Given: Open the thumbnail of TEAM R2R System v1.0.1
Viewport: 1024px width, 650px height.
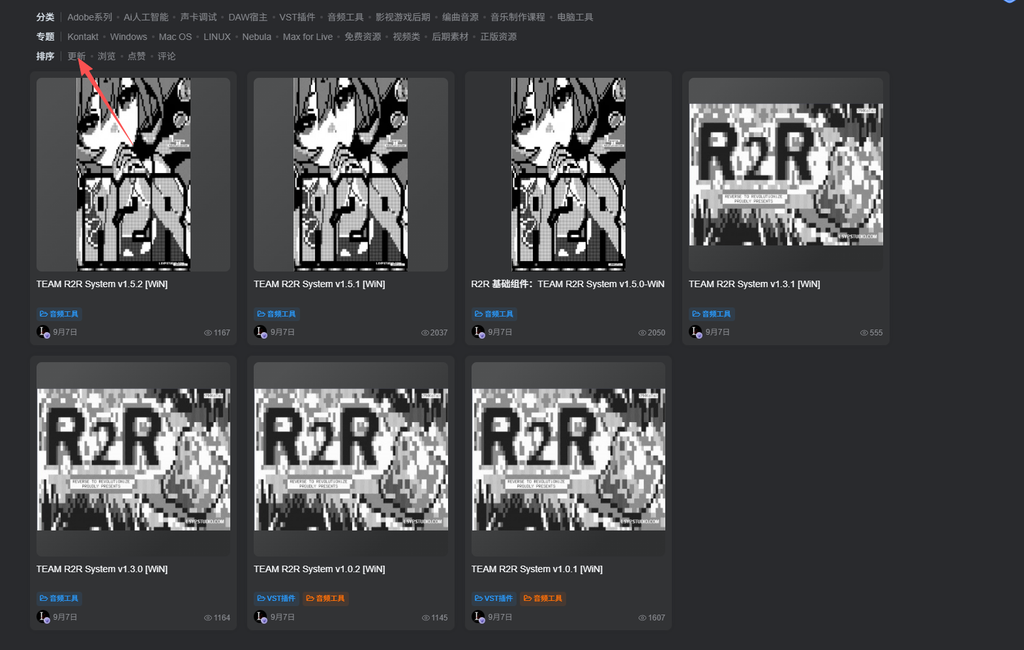Looking at the screenshot, I should (568, 459).
